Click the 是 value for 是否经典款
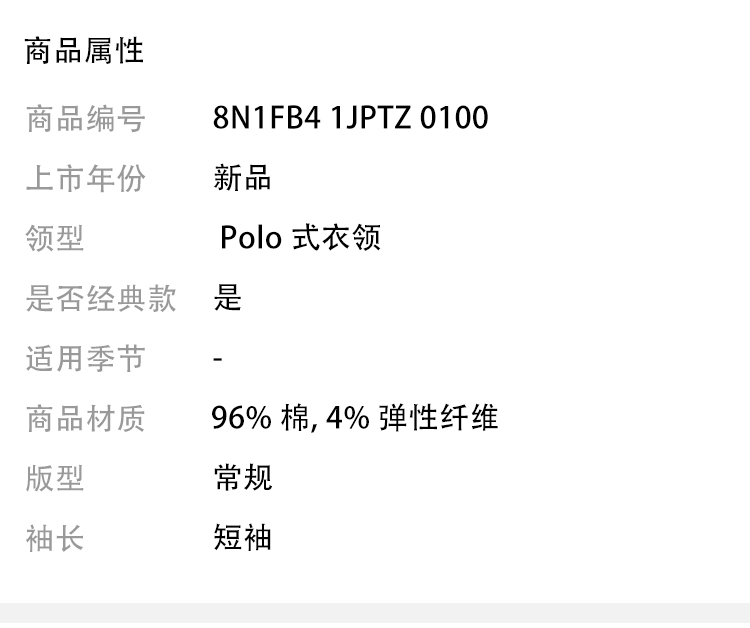750x628 pixels. point(228,298)
